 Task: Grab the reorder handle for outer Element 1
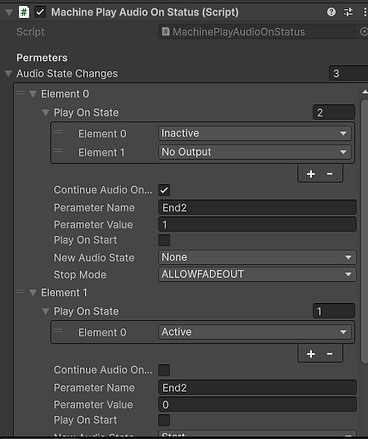tap(21, 292)
